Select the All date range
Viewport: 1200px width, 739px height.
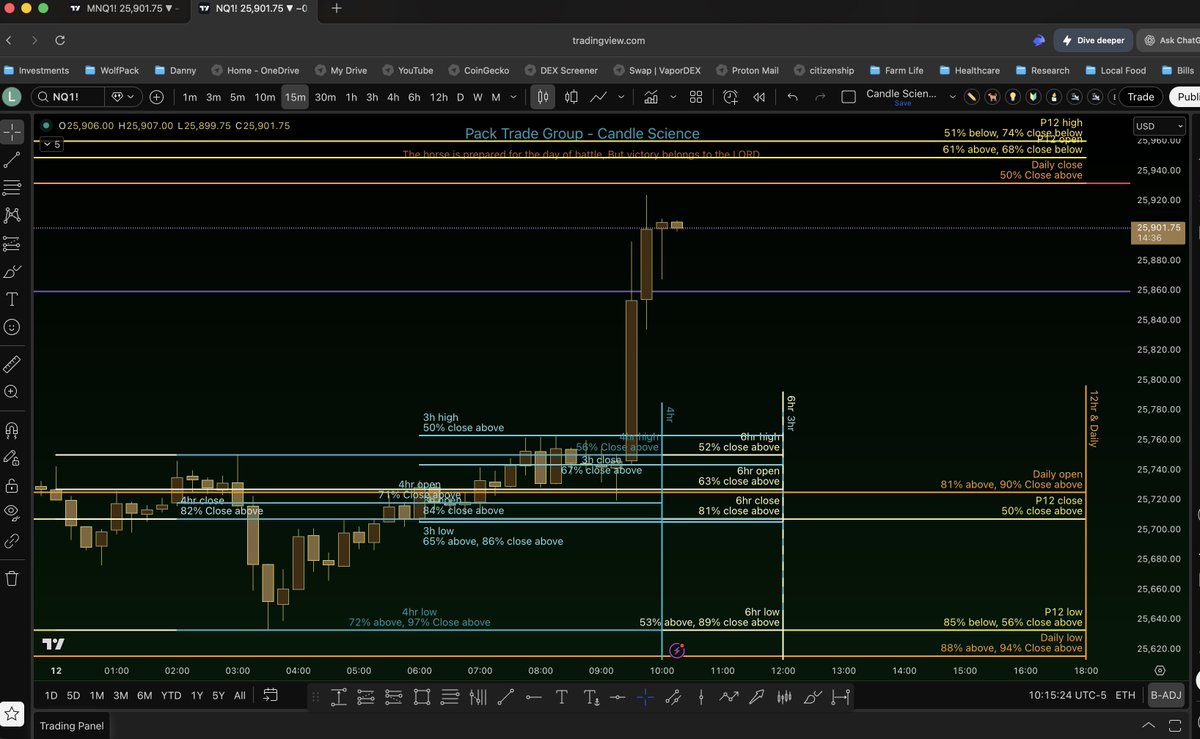click(239, 695)
